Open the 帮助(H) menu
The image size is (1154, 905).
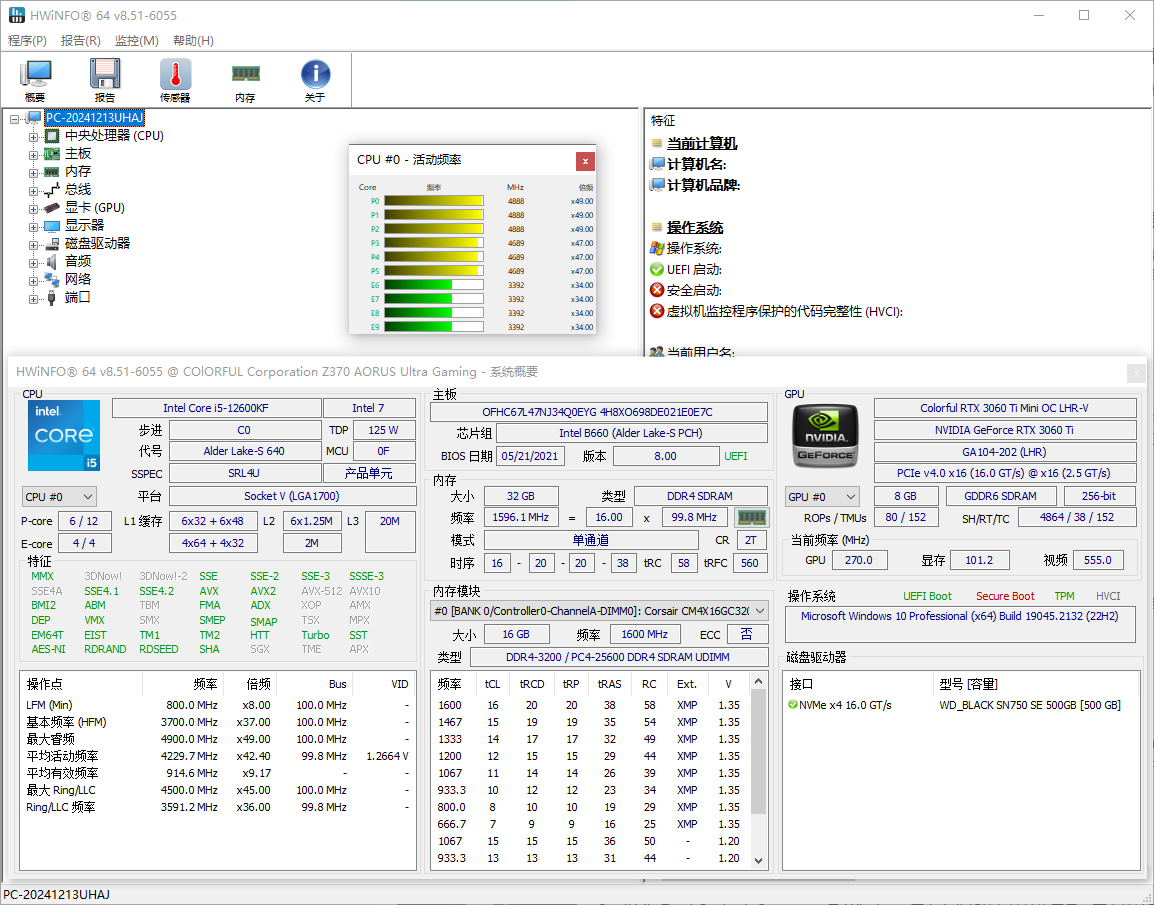coord(194,40)
